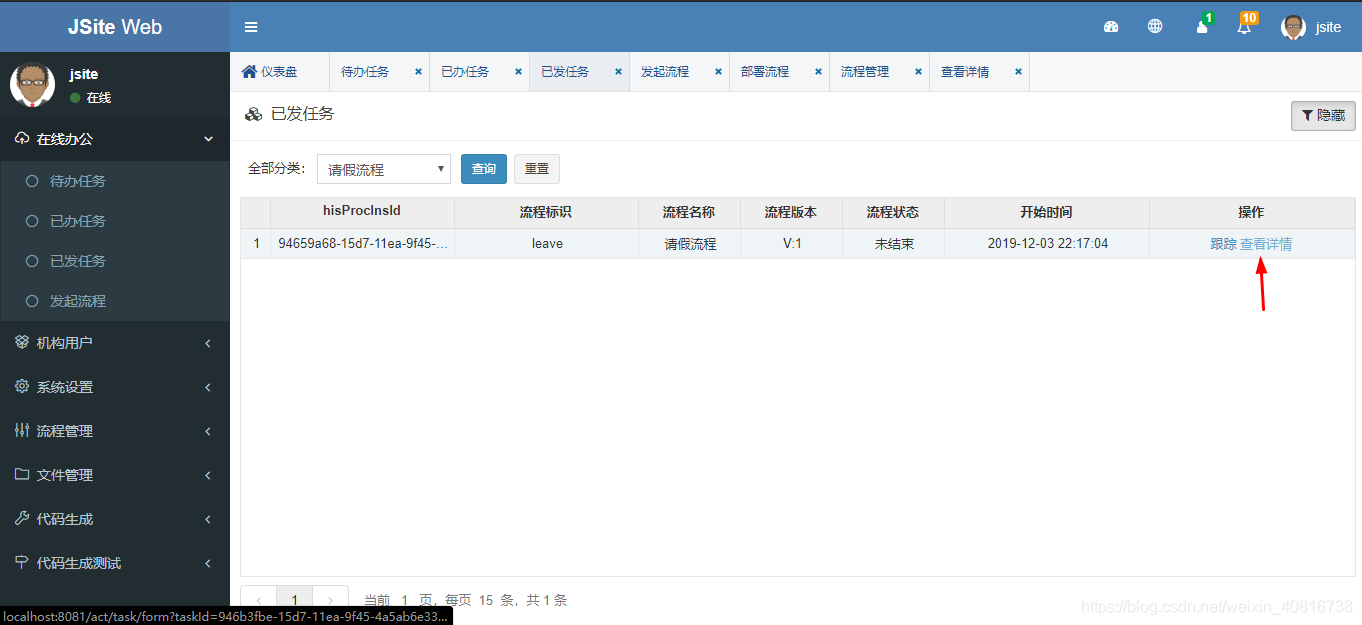The image size is (1362, 625).
Task: Open notifications bell showing 10 alerts
Action: (x=1243, y=27)
